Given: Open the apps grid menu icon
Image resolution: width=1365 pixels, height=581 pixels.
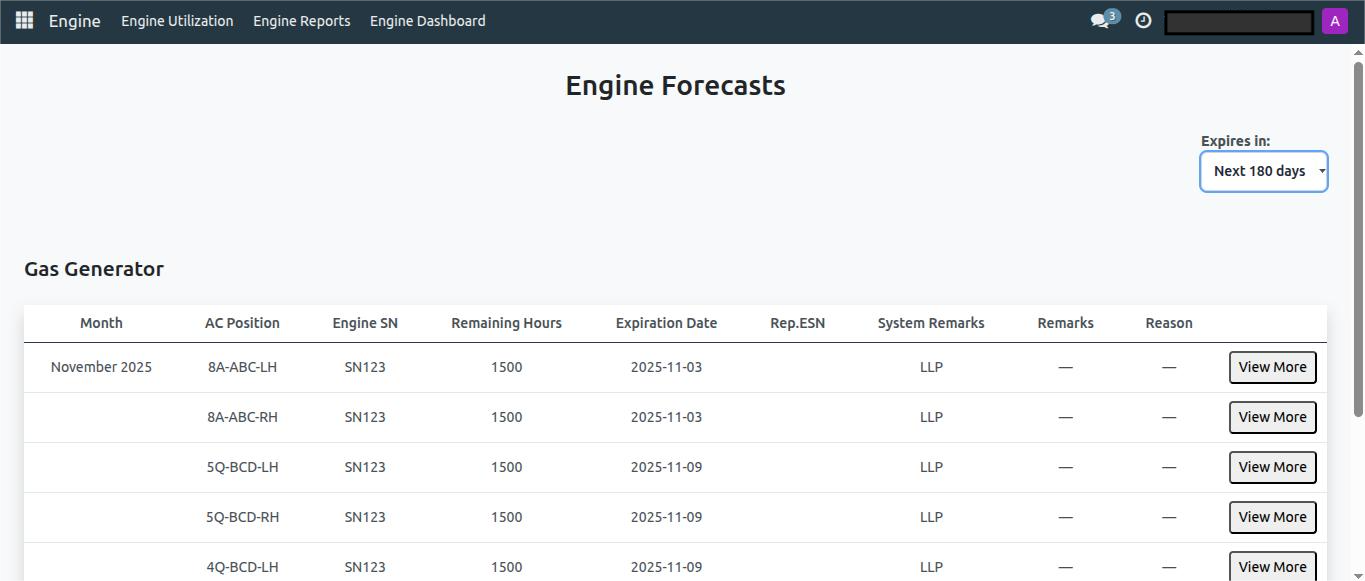Looking at the screenshot, I should tap(25, 21).
